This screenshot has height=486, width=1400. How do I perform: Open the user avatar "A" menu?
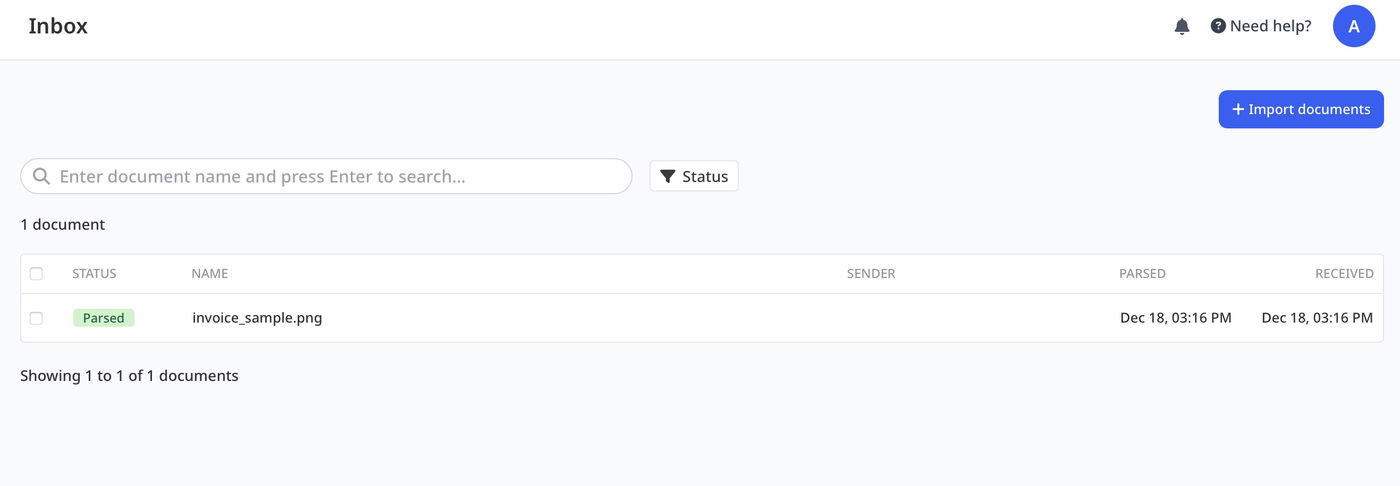pos(1354,26)
